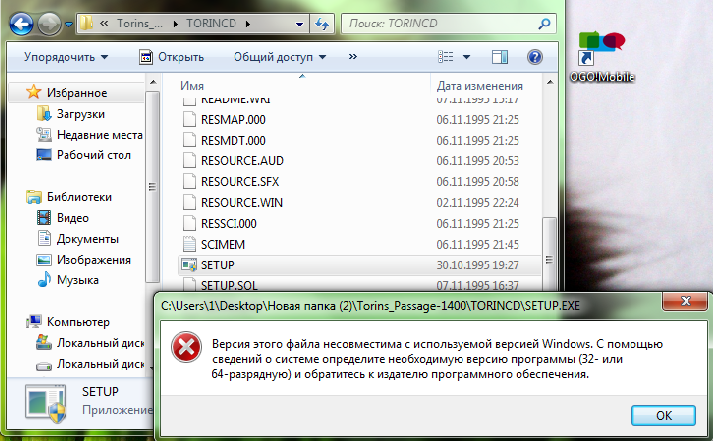Click the Torins_ breadcrumb segment

click(140, 23)
